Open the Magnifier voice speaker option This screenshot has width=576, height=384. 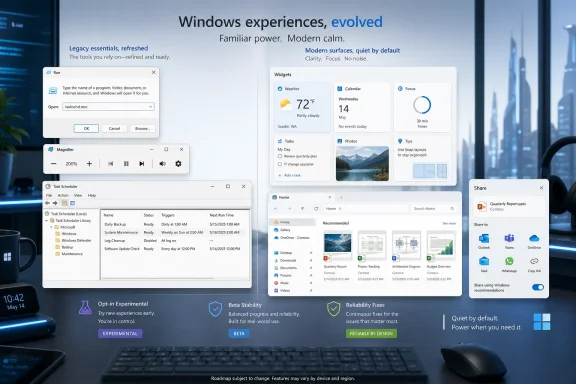[162, 164]
